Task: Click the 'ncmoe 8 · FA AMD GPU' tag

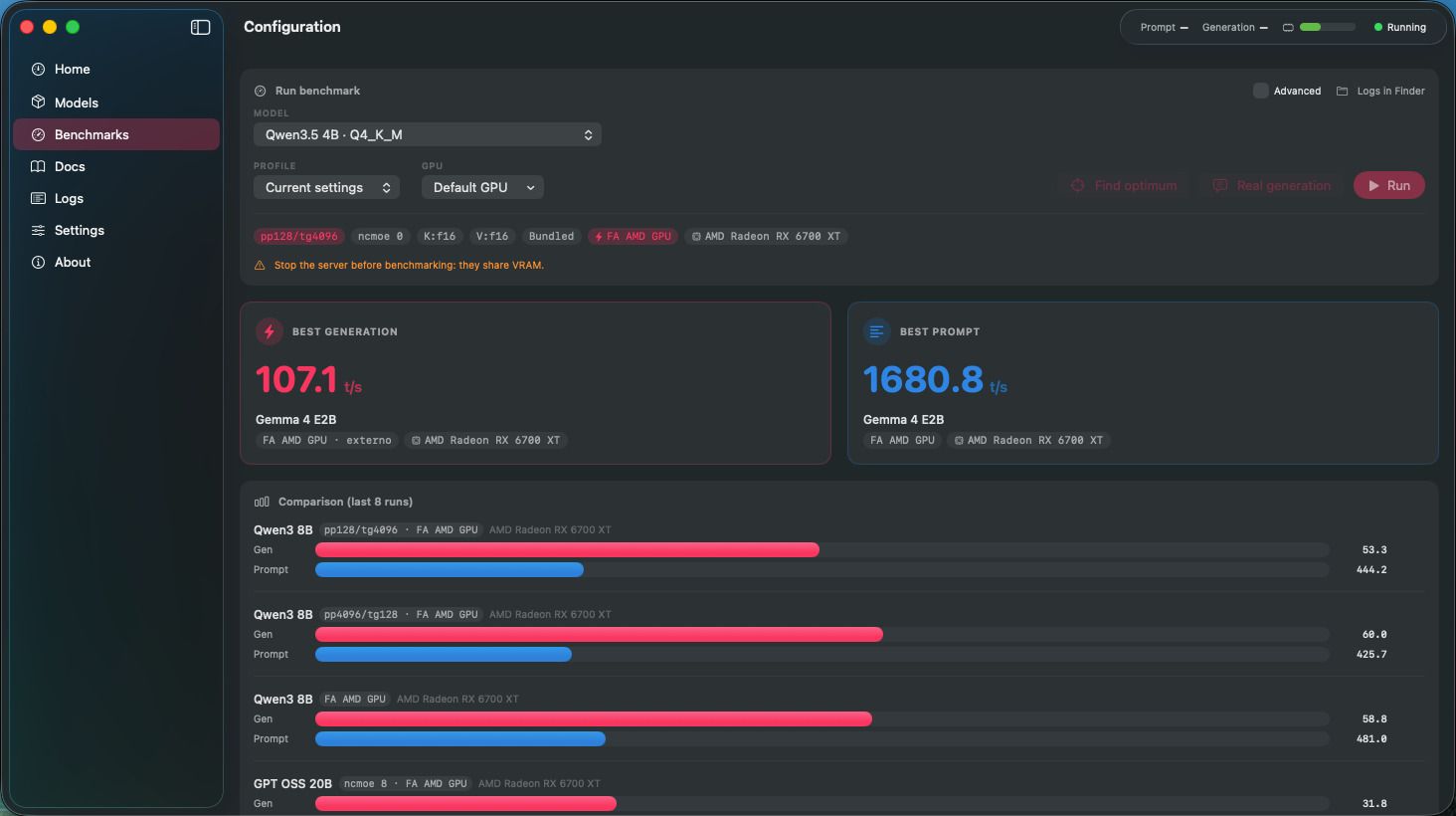Action: point(405,783)
